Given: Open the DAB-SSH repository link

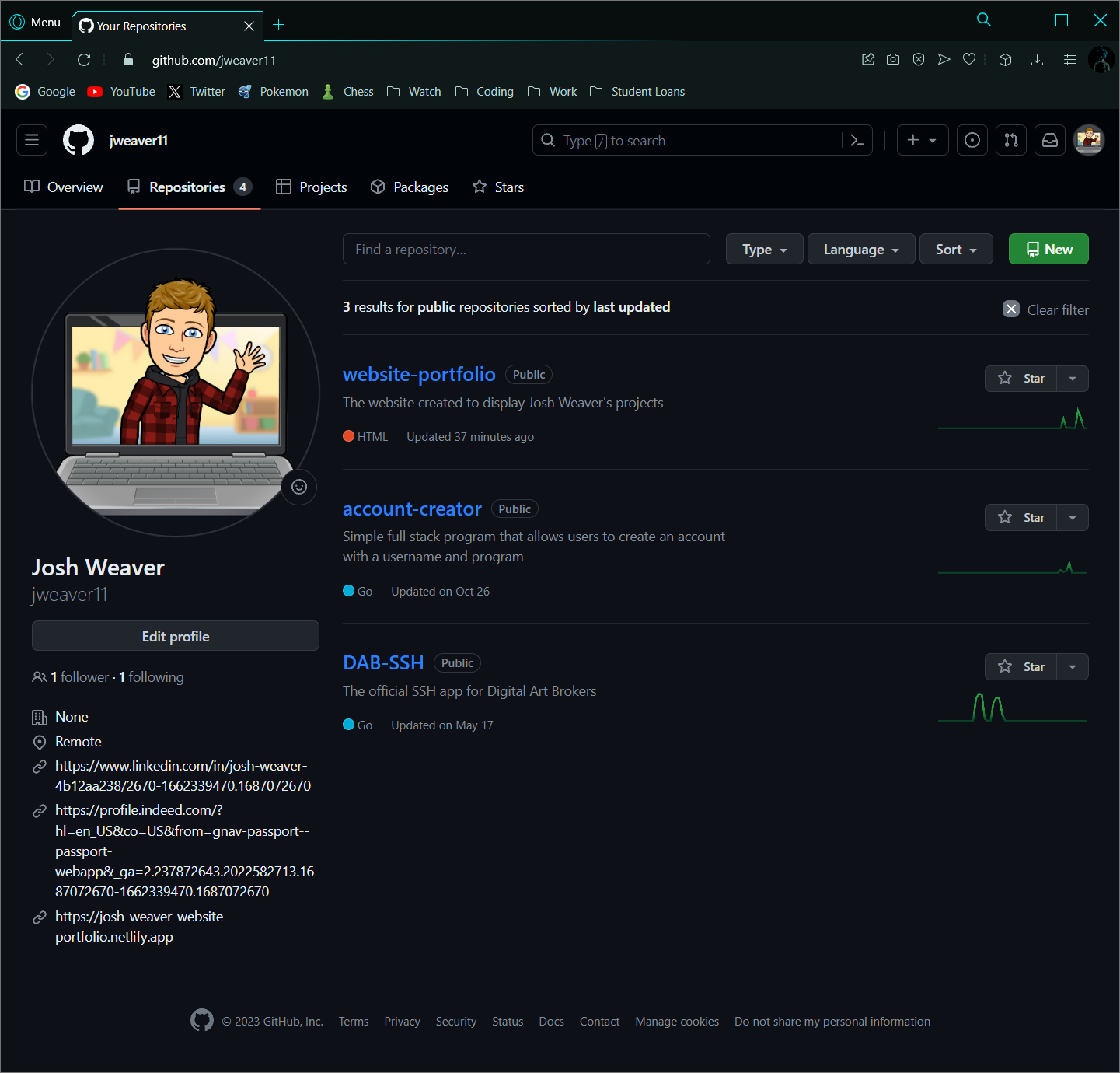Looking at the screenshot, I should coord(383,662).
